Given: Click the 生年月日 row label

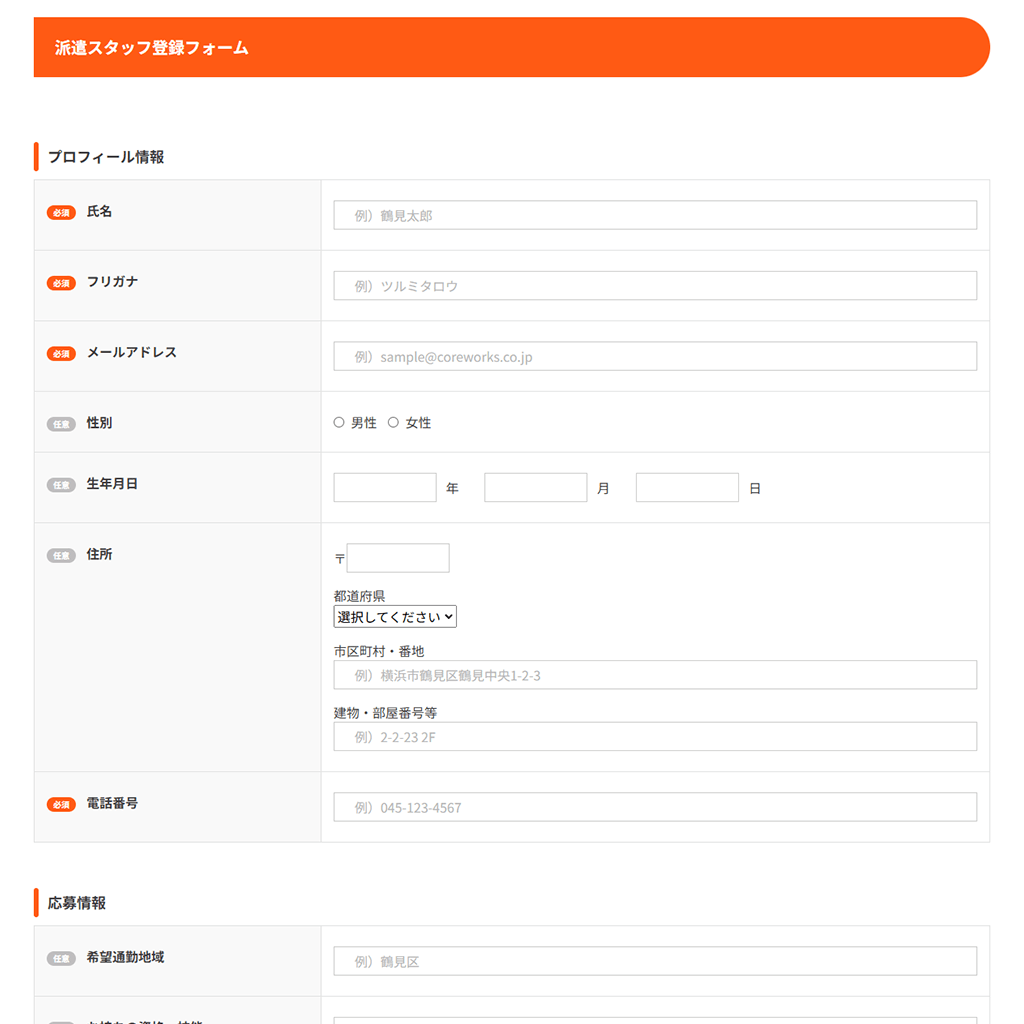Looking at the screenshot, I should point(112,483).
